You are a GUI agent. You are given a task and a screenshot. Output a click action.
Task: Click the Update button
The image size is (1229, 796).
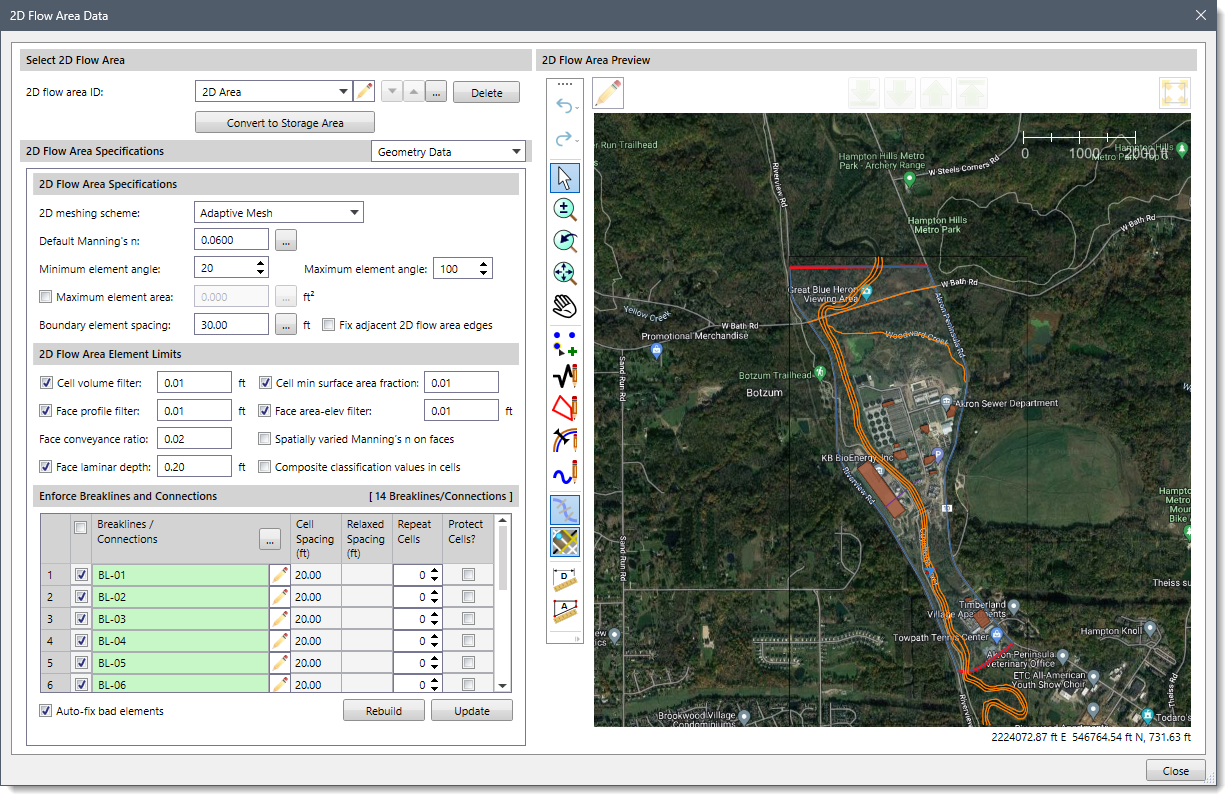click(x=472, y=711)
